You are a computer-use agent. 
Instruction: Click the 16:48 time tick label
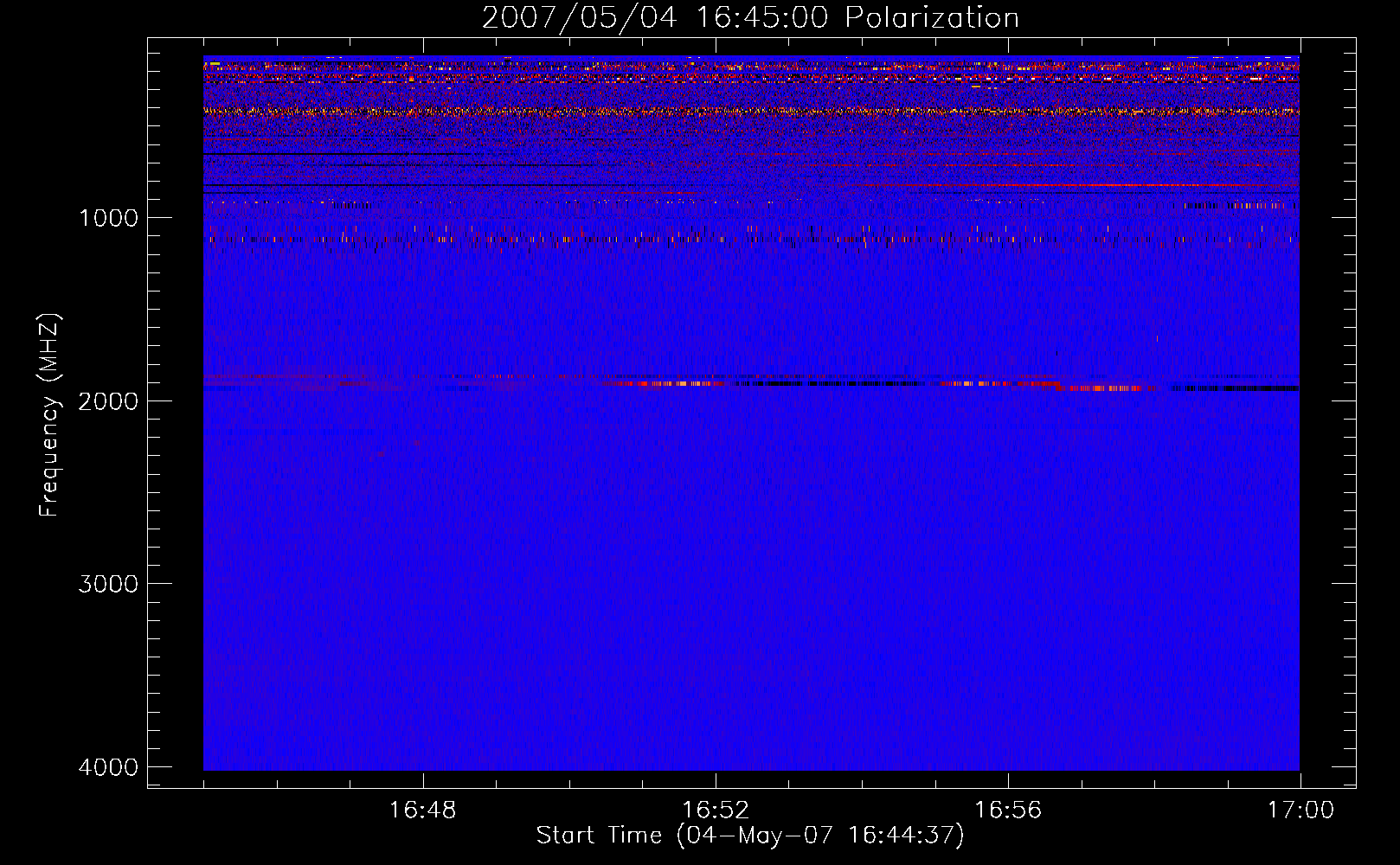point(422,810)
